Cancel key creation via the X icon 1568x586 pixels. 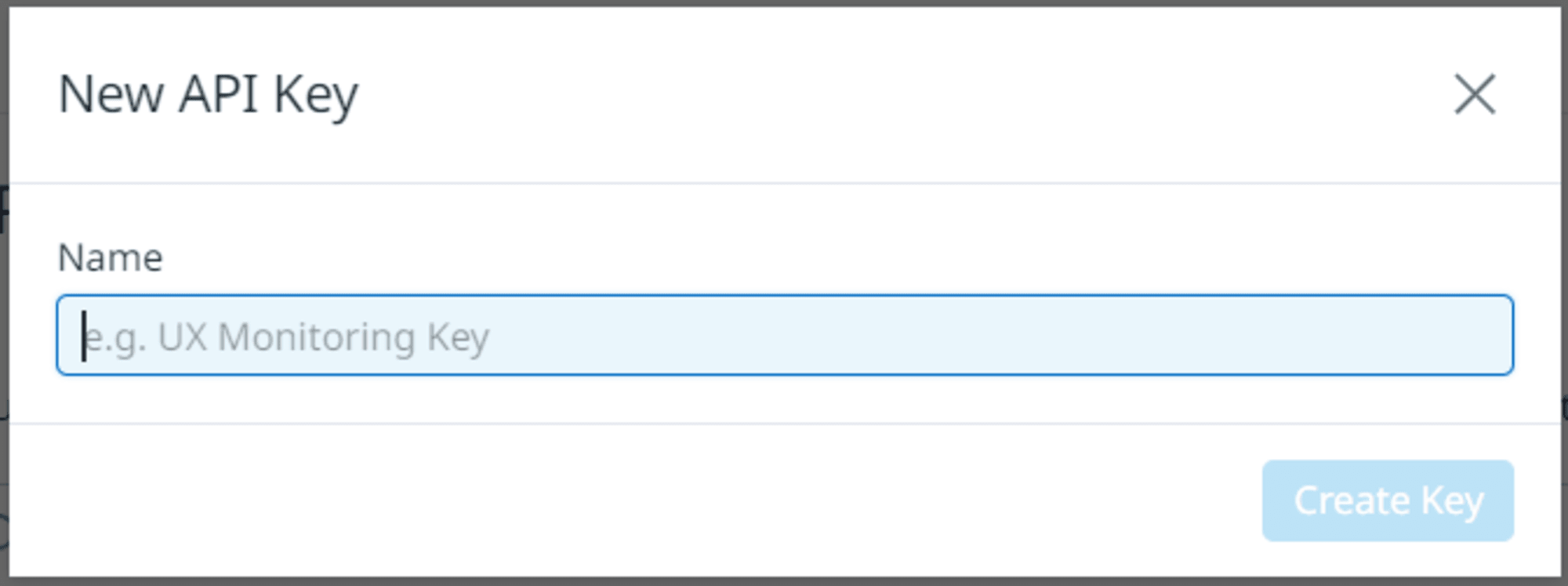tap(1475, 94)
